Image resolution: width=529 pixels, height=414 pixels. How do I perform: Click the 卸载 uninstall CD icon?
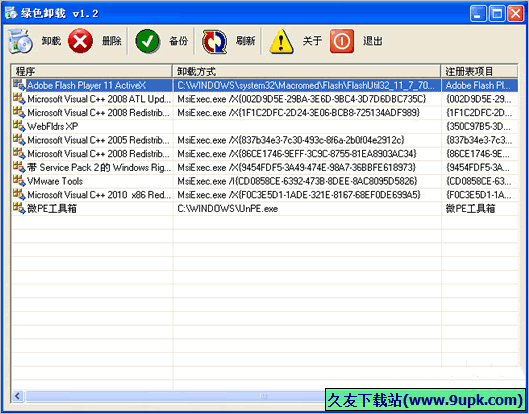click(20, 41)
